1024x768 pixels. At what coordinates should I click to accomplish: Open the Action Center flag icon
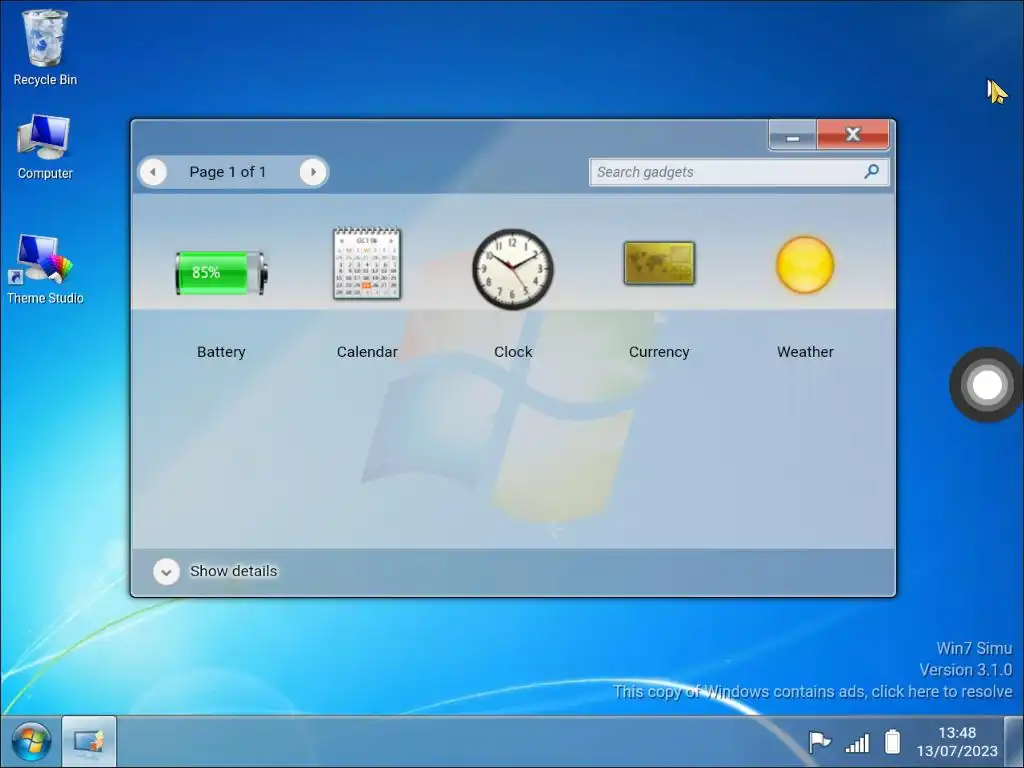819,743
